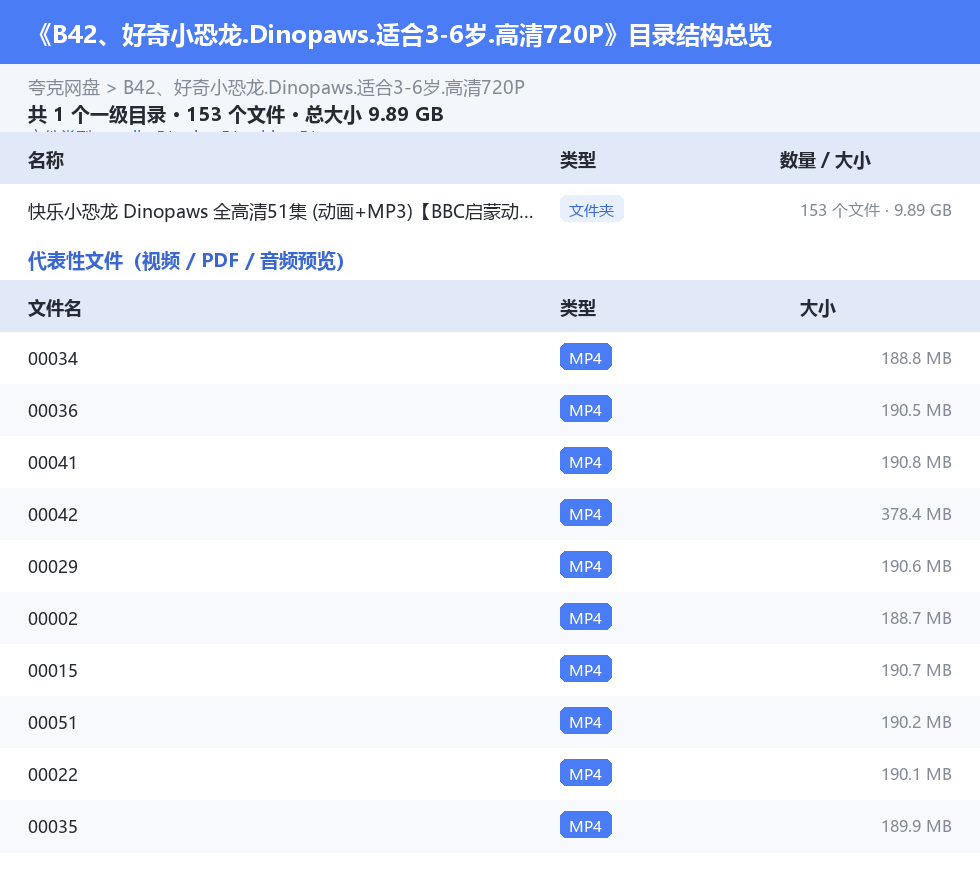Viewport: 980px width, 884px height.
Task: Click MP4 badge for file 00042
Action: pyautogui.click(x=586, y=513)
